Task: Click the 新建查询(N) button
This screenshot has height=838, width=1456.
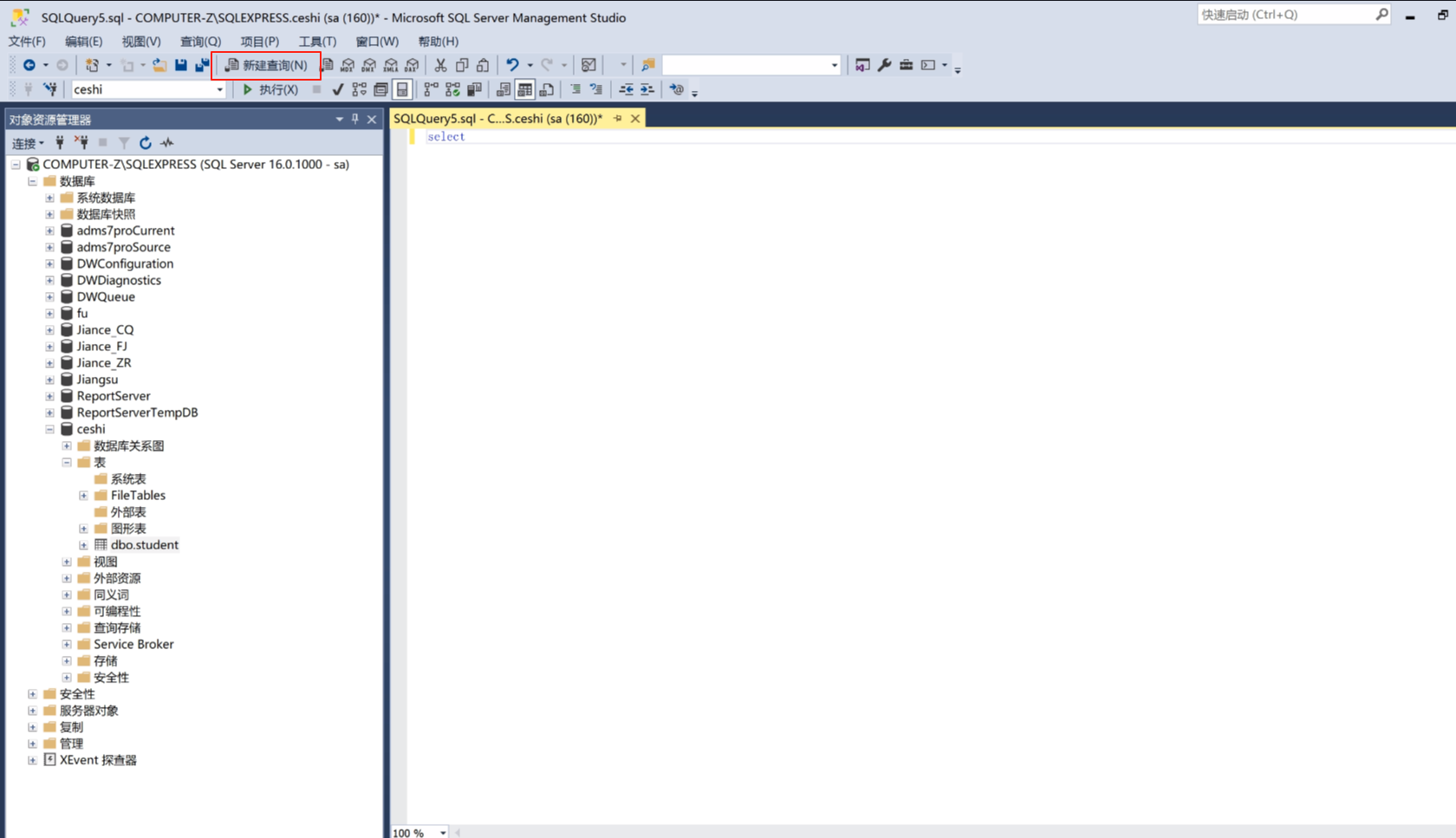Action: [266, 65]
